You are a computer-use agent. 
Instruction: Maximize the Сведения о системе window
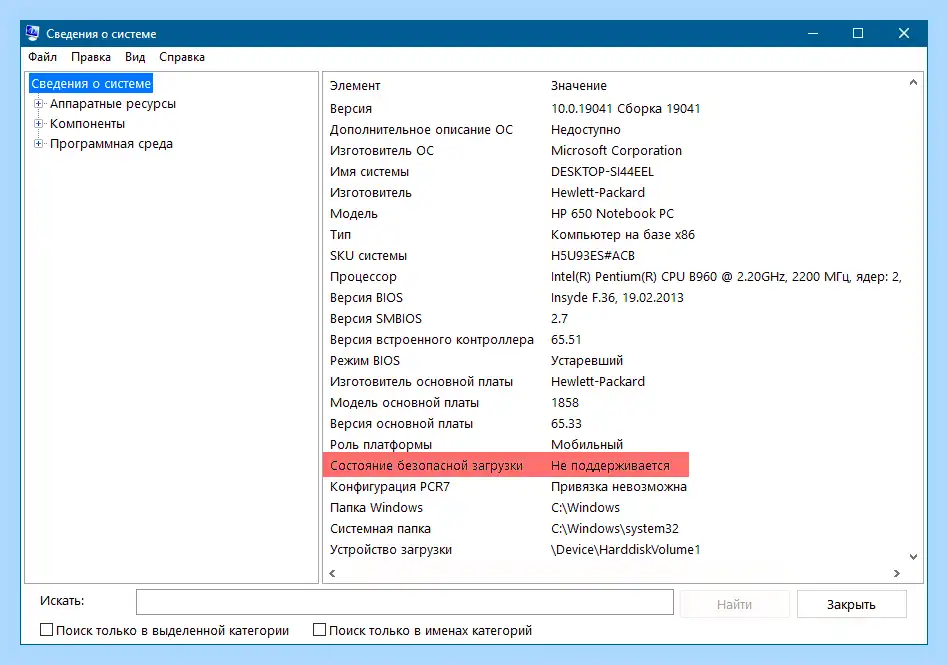click(x=857, y=33)
